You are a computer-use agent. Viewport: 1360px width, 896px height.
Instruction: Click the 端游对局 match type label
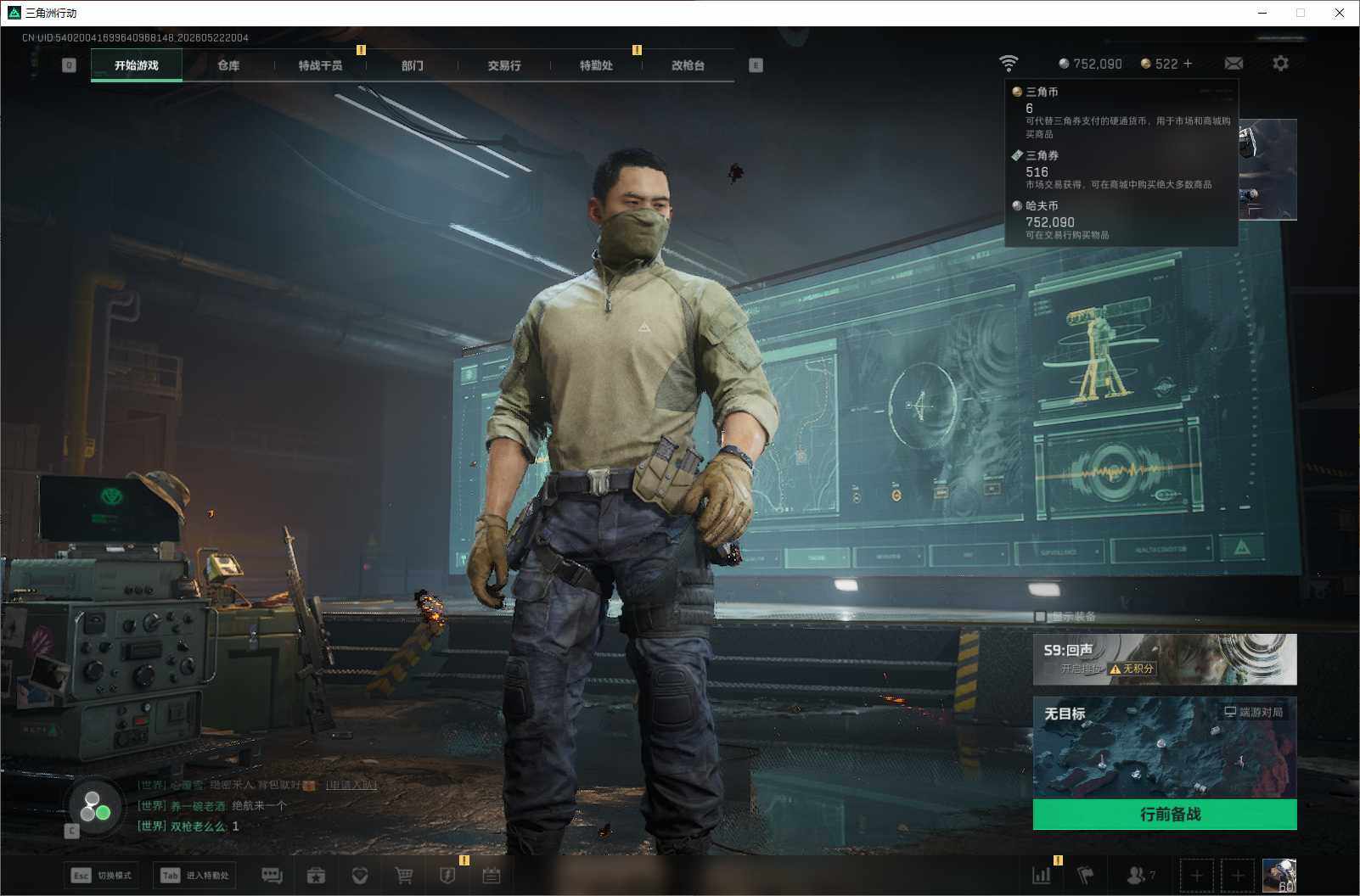pos(1253,712)
